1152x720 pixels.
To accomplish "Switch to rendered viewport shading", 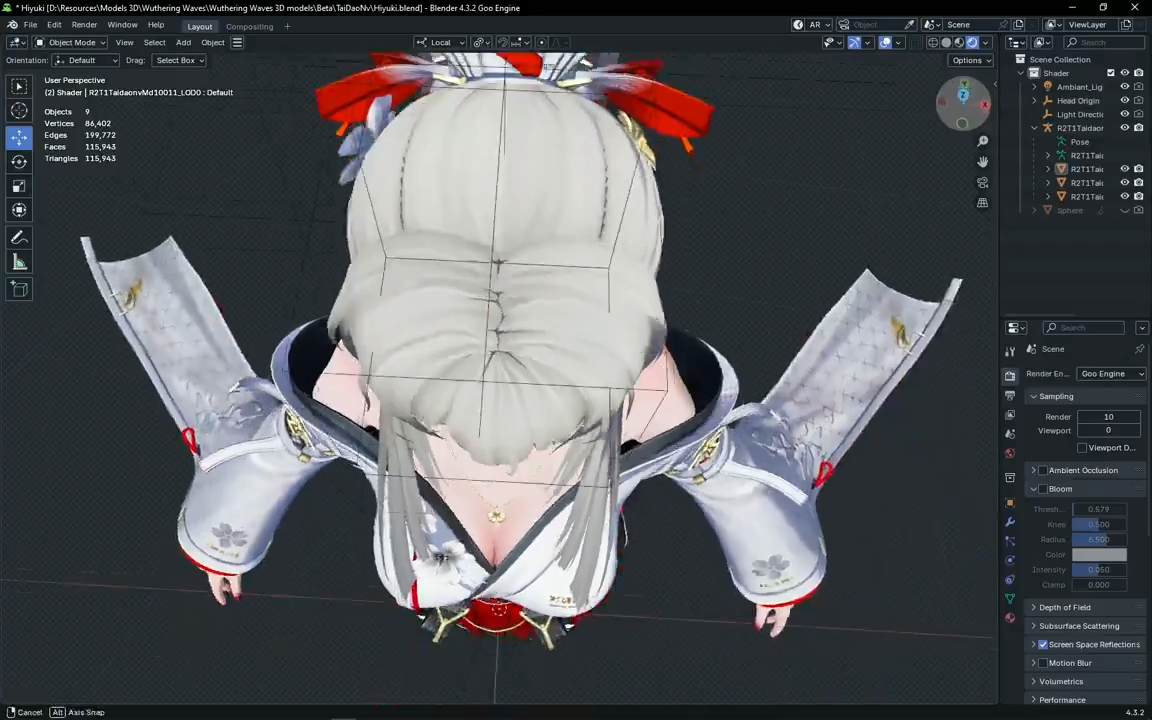I will (x=972, y=43).
